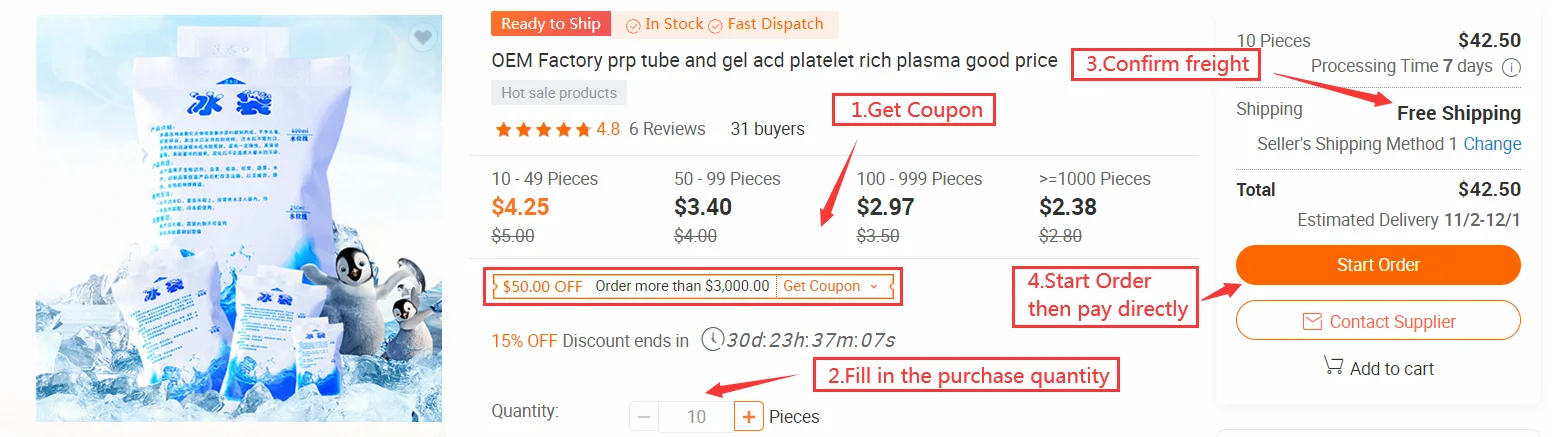Image resolution: width=1552 pixels, height=437 pixels.
Task: Select the 50 - 99 Pieces price tier
Action: click(x=727, y=207)
